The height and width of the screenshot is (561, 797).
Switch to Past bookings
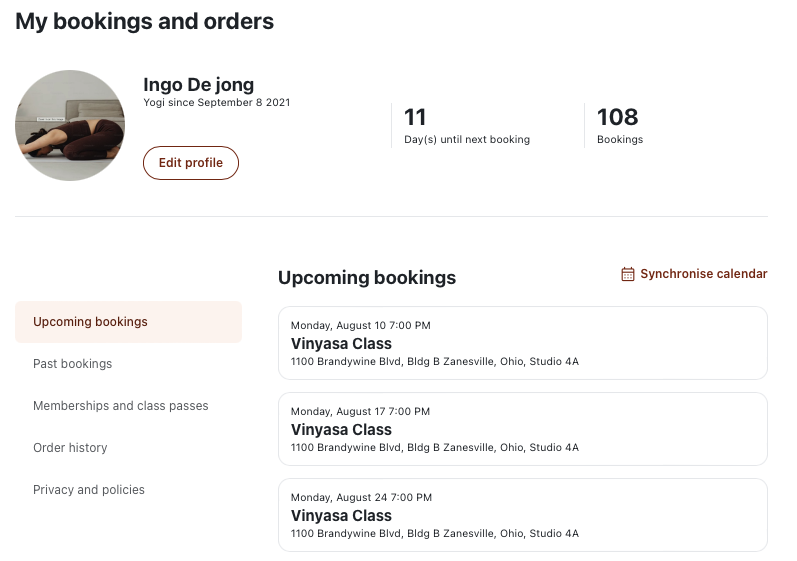click(73, 364)
